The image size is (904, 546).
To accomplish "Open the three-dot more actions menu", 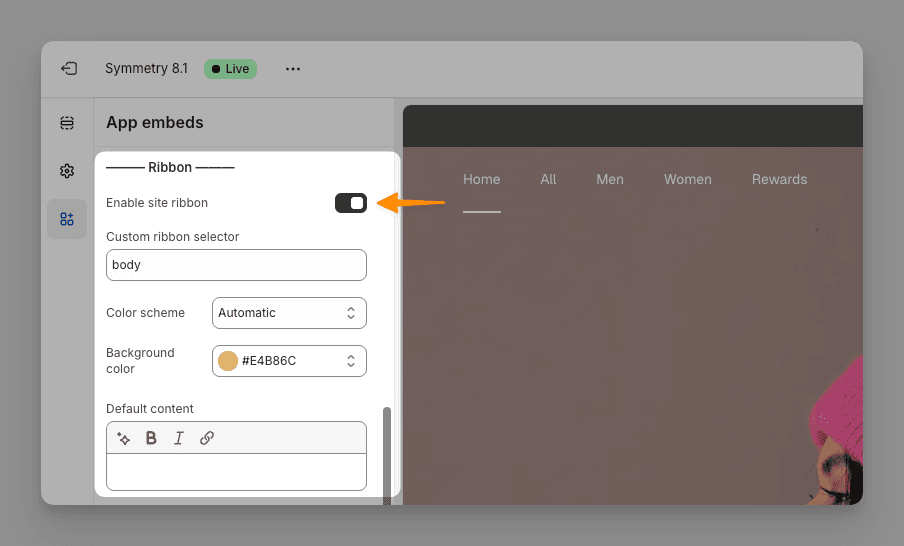I will click(292, 69).
